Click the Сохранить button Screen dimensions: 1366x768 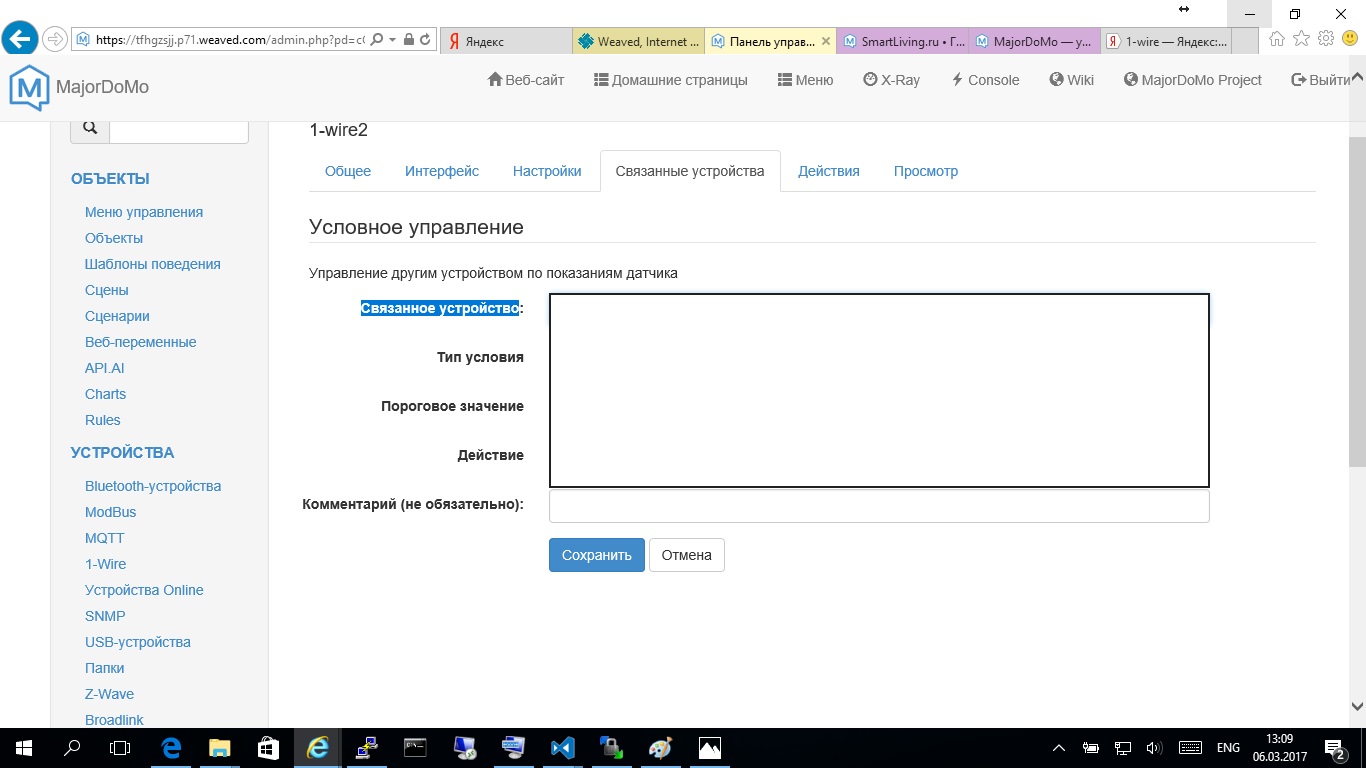597,555
